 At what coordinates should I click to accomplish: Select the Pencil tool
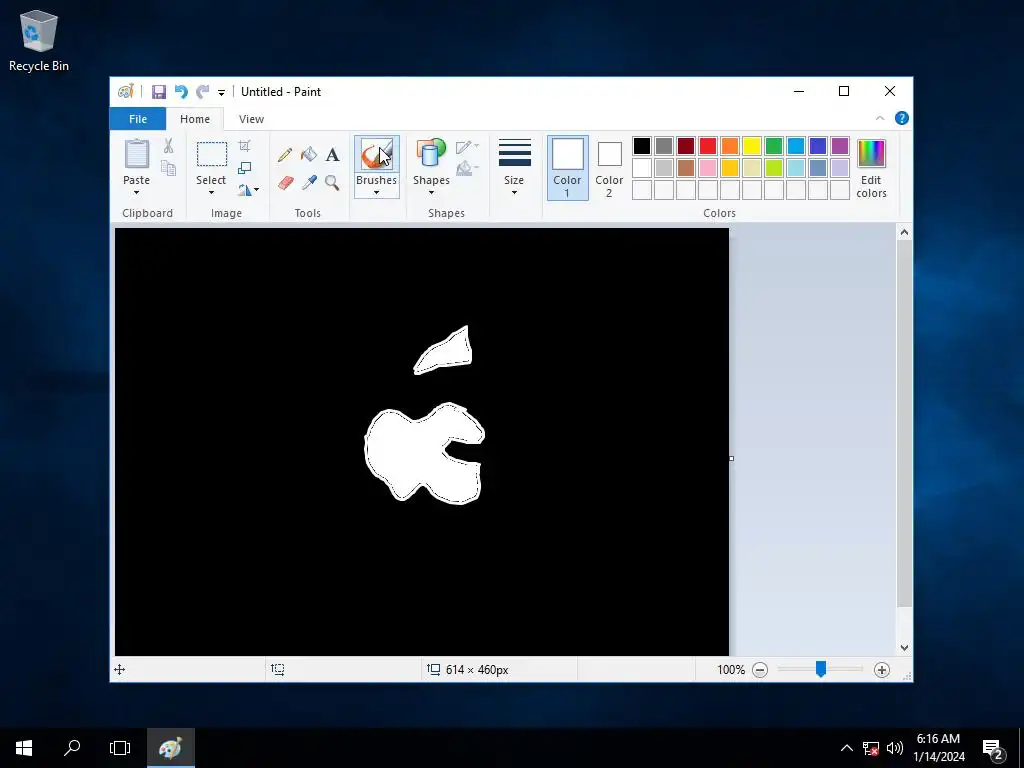(x=285, y=155)
